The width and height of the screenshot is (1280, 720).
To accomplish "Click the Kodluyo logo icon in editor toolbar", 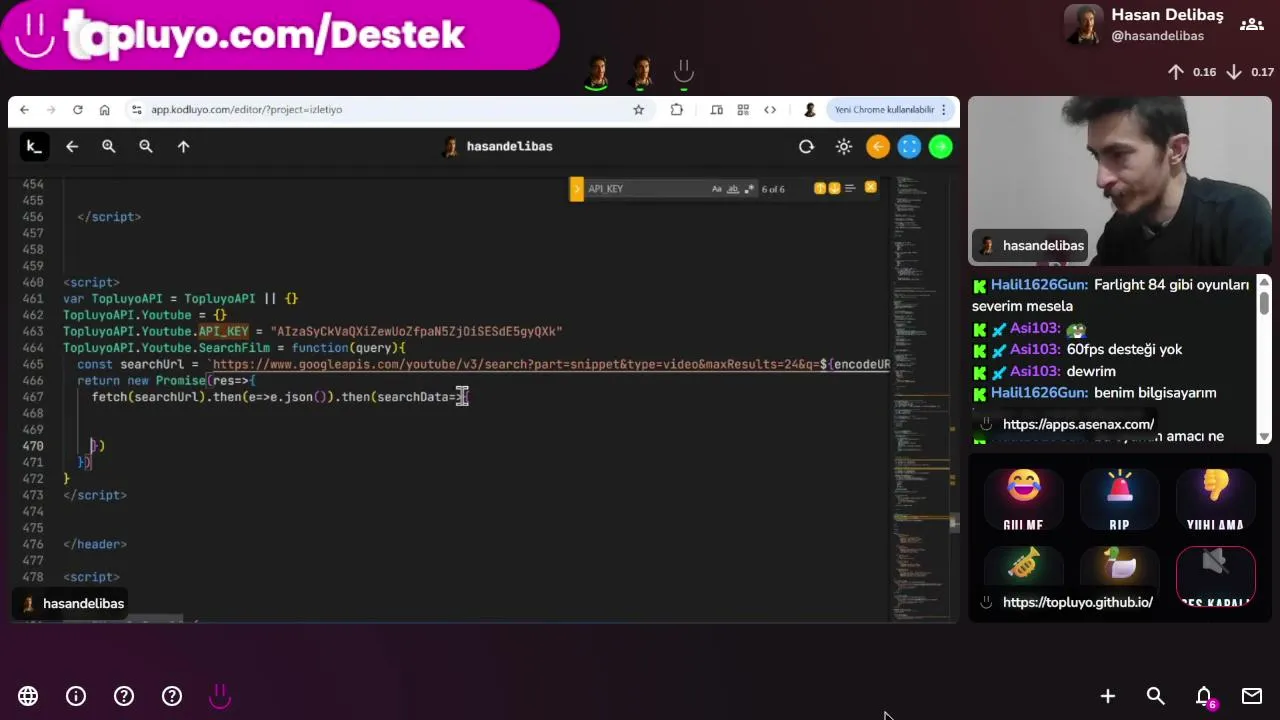I will (34, 147).
